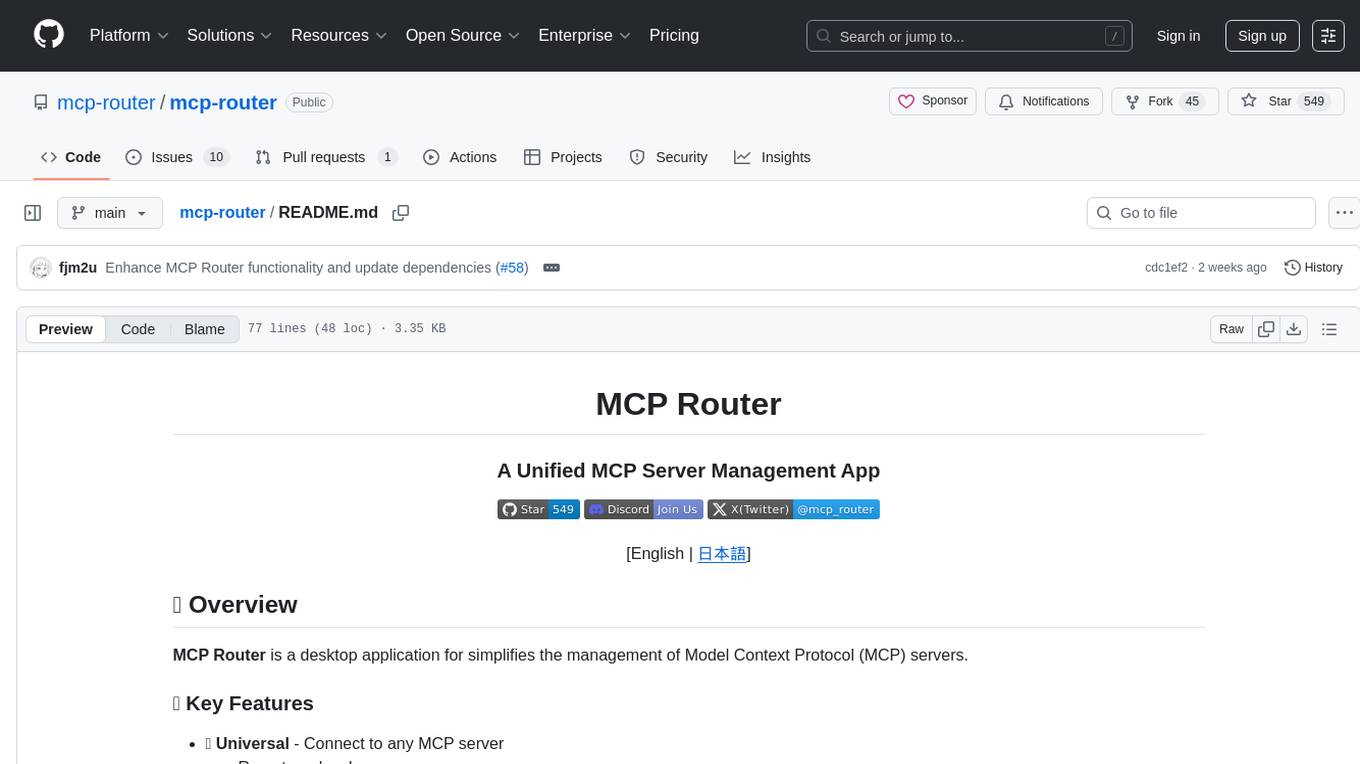Switch to the Actions tab
Image resolution: width=1360 pixels, height=764 pixels.
460,157
